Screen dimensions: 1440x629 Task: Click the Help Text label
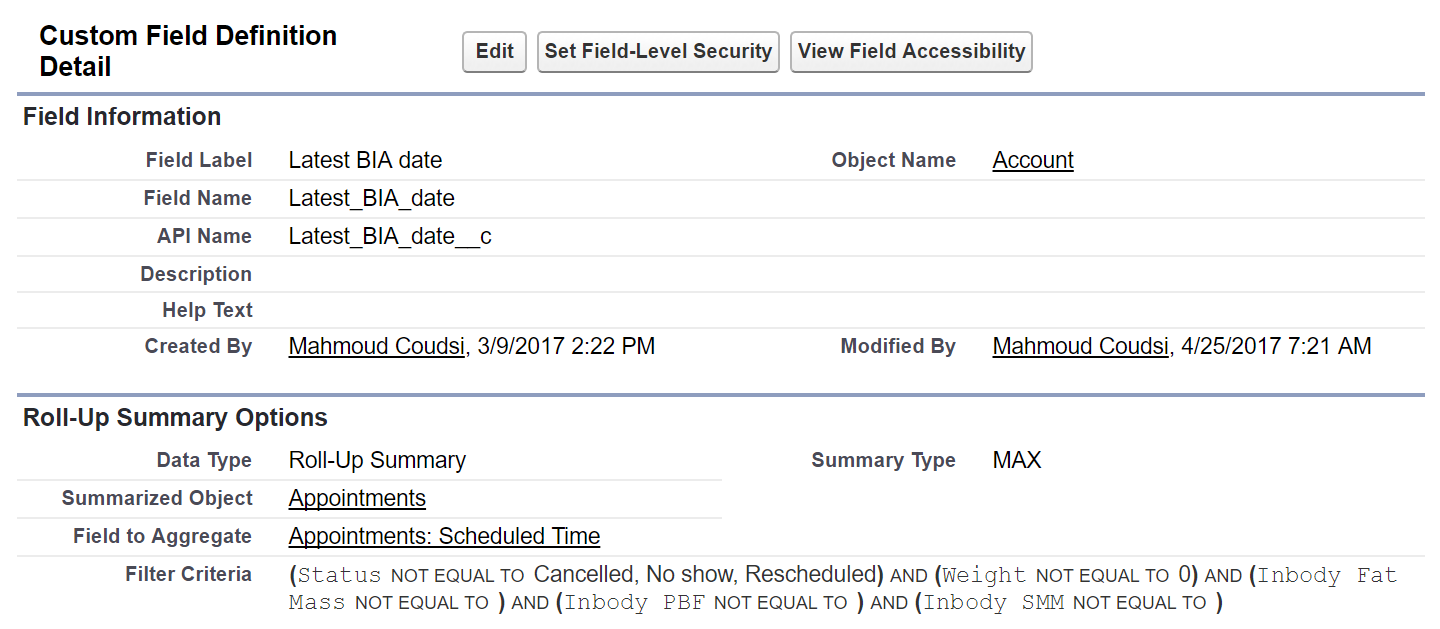point(207,310)
